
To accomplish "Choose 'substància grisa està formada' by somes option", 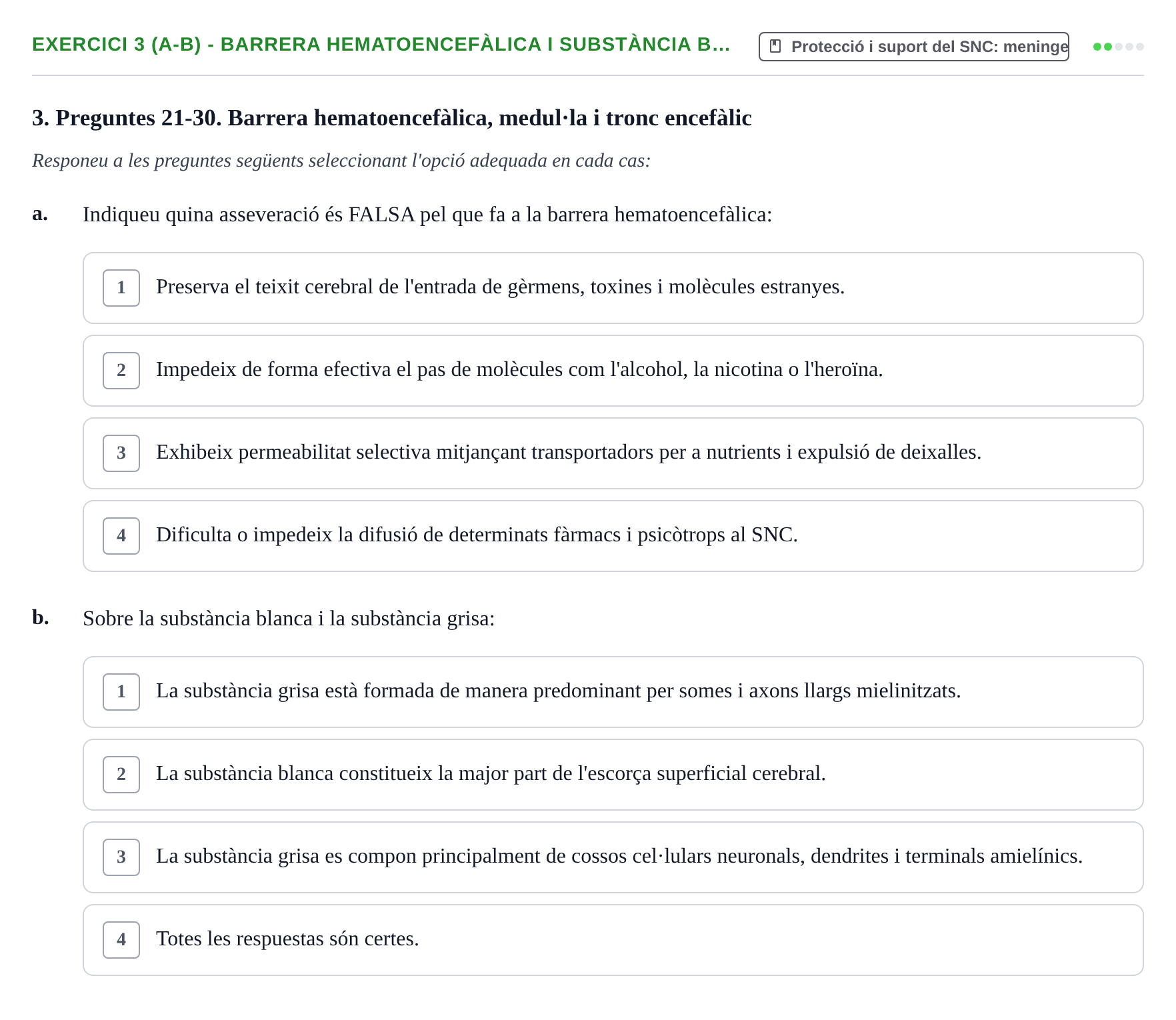I will [613, 692].
